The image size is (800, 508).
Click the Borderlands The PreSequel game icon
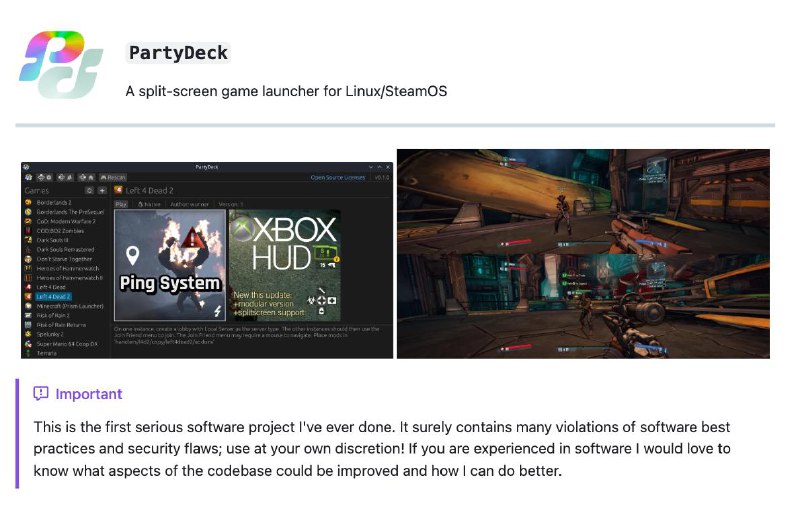[x=28, y=212]
